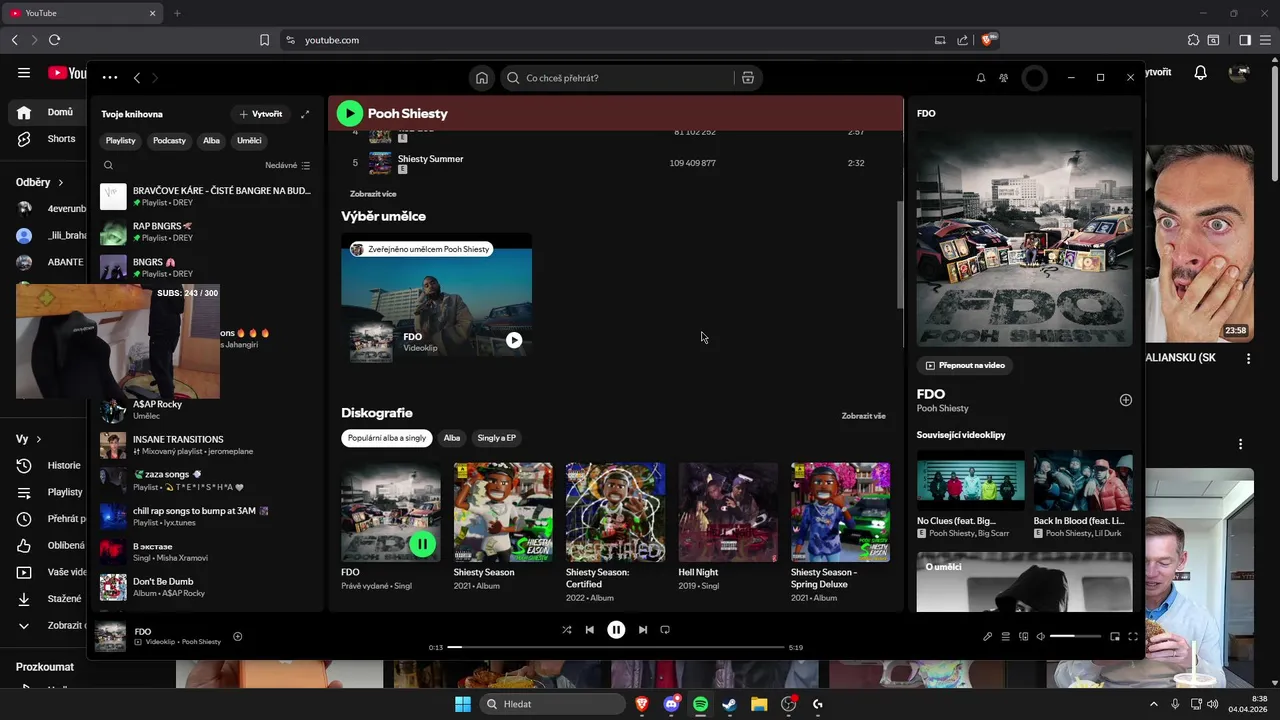
Task: Mute the Spotify volume
Action: [x=1040, y=636]
